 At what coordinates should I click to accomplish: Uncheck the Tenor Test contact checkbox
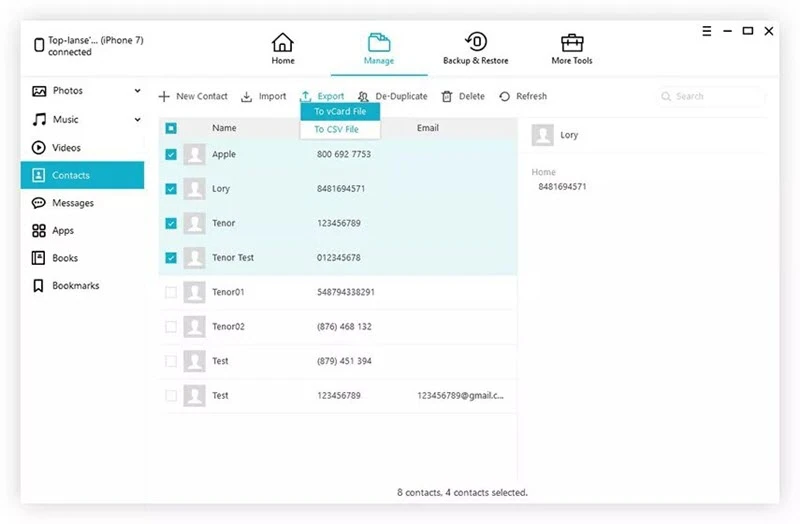click(171, 258)
